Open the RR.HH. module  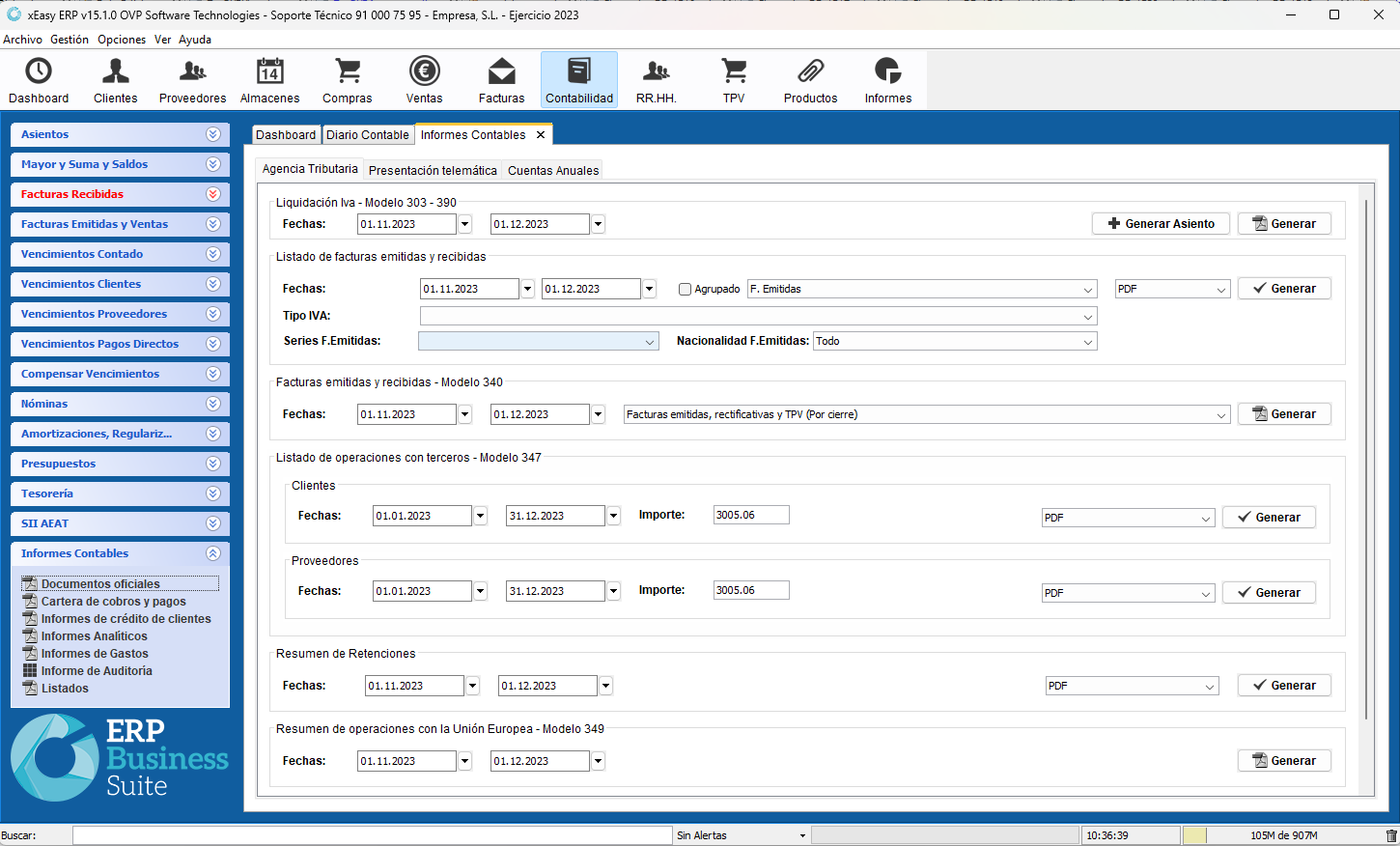coord(657,80)
